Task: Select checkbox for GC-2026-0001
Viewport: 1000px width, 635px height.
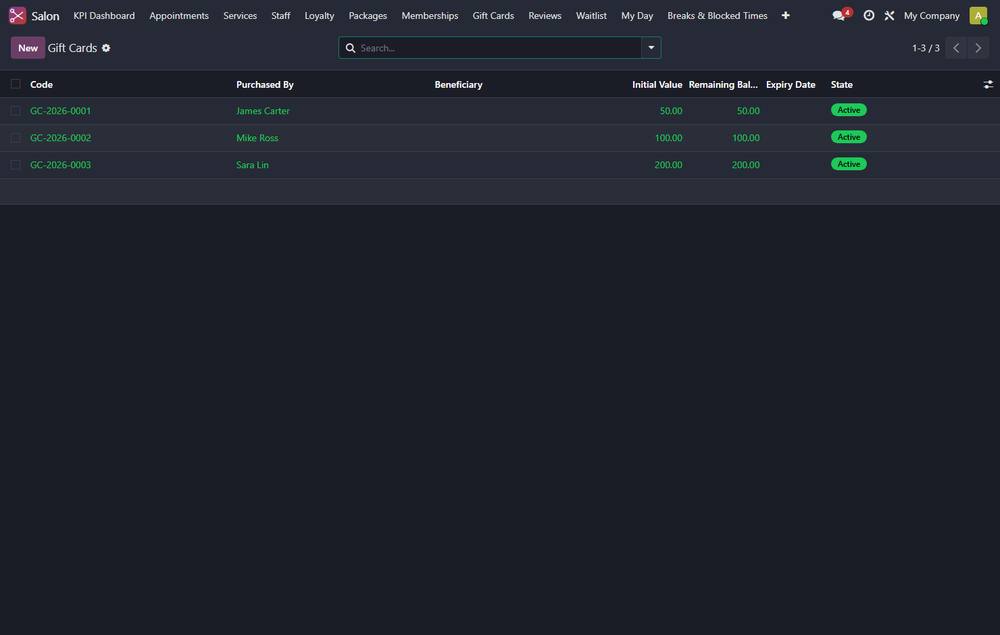Action: point(15,111)
